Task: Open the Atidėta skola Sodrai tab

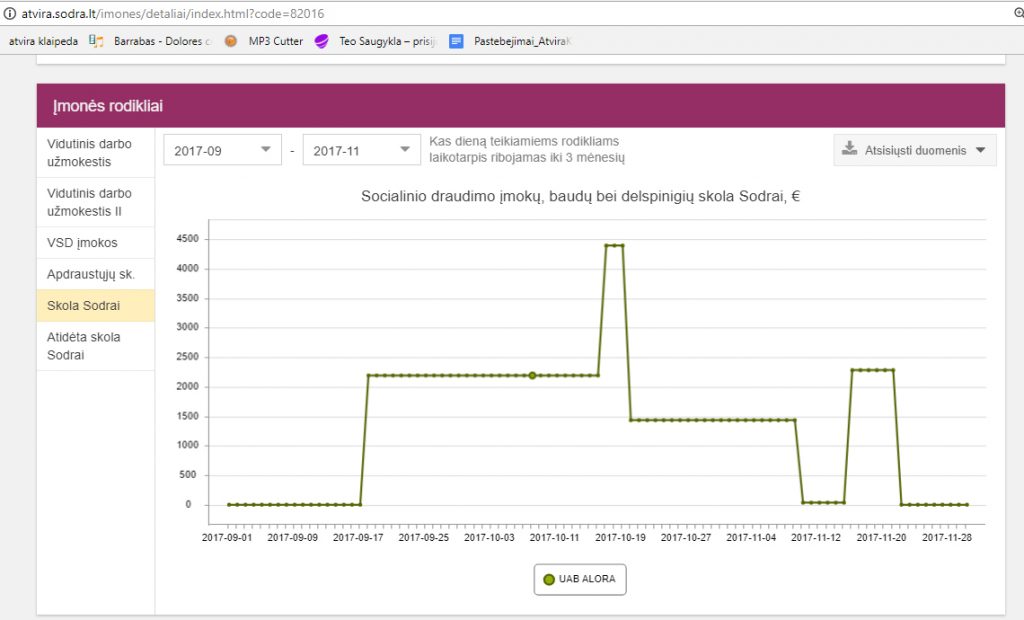Action: 84,346
